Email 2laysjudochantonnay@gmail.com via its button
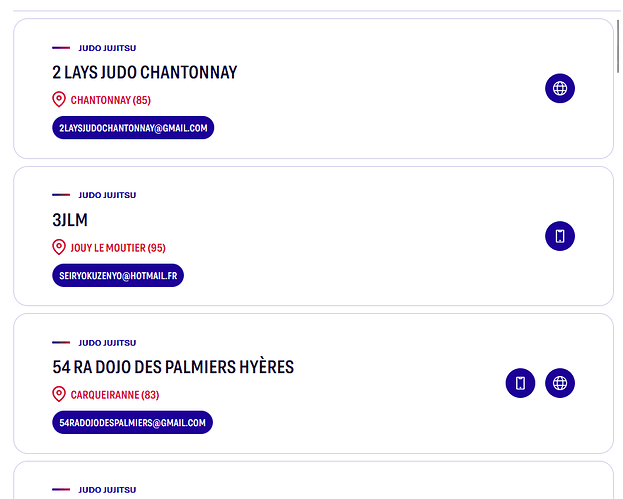 point(133,128)
